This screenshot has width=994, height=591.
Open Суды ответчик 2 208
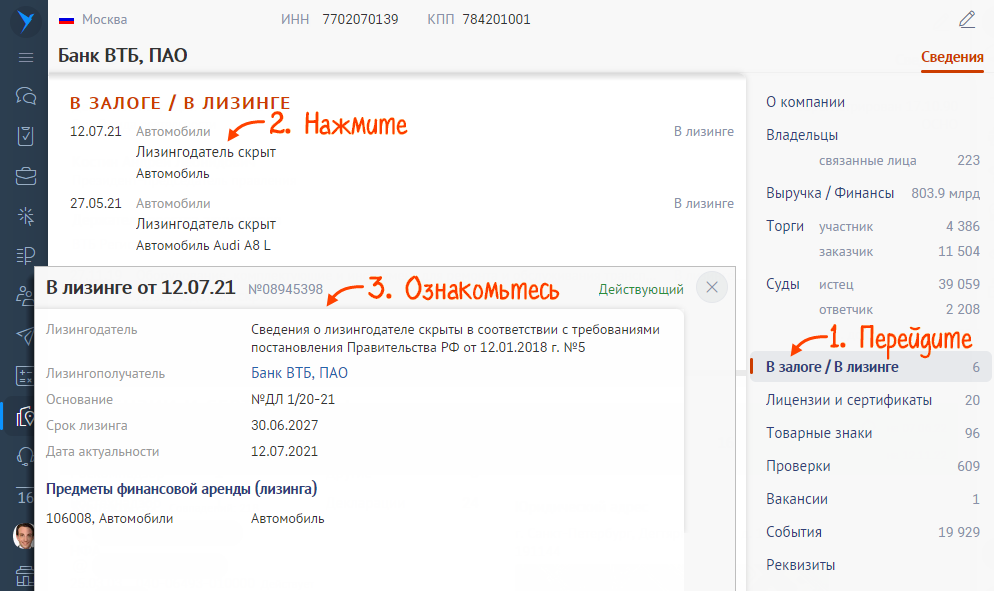[899, 309]
